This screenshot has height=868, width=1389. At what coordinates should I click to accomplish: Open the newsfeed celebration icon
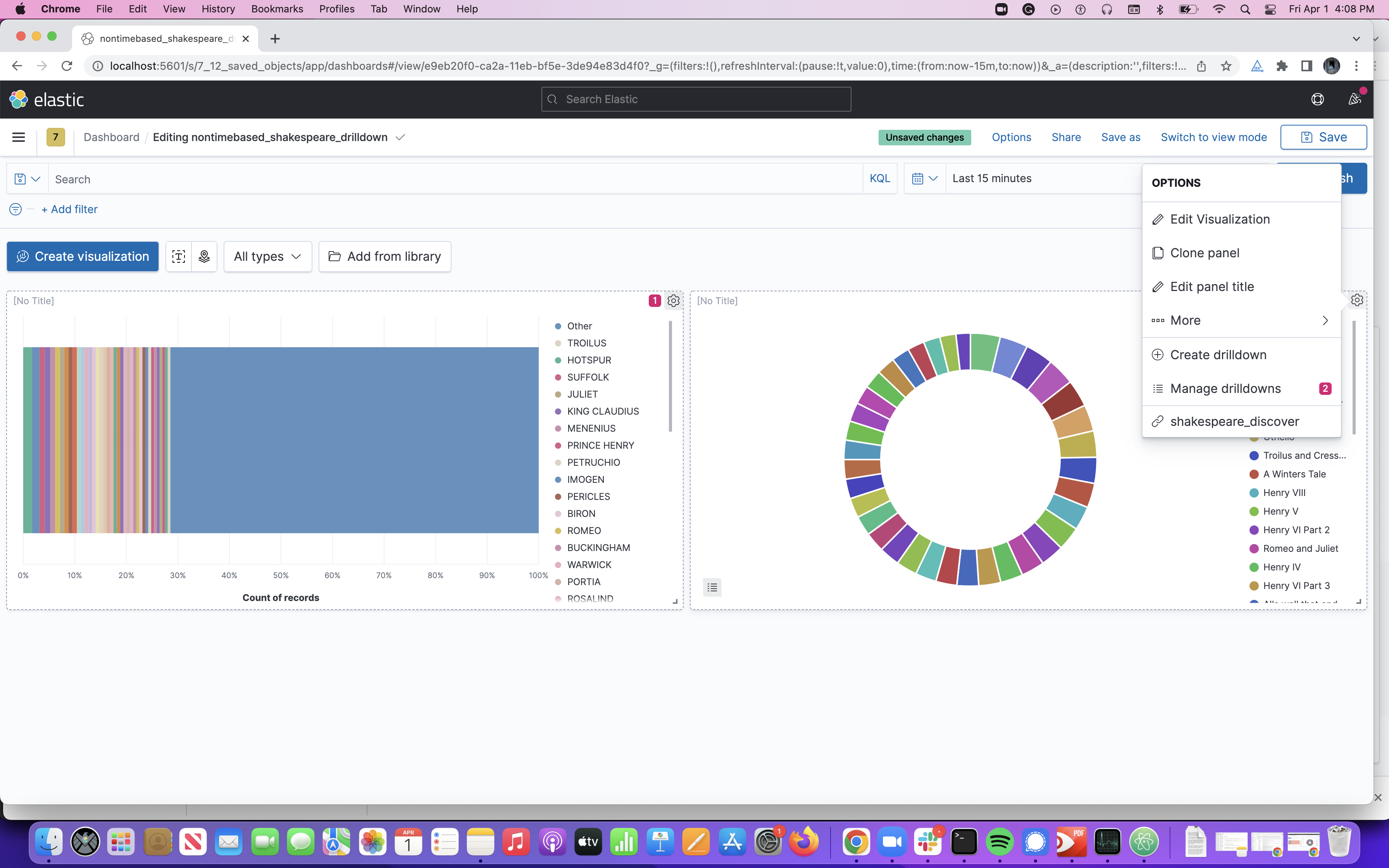pos(1355,99)
